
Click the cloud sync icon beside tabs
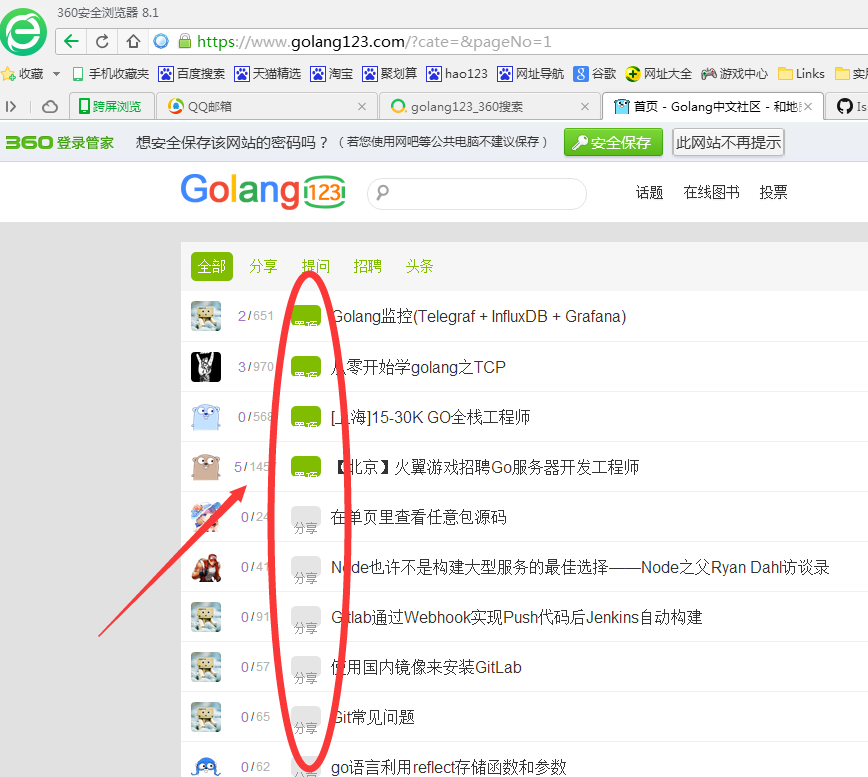click(x=50, y=106)
